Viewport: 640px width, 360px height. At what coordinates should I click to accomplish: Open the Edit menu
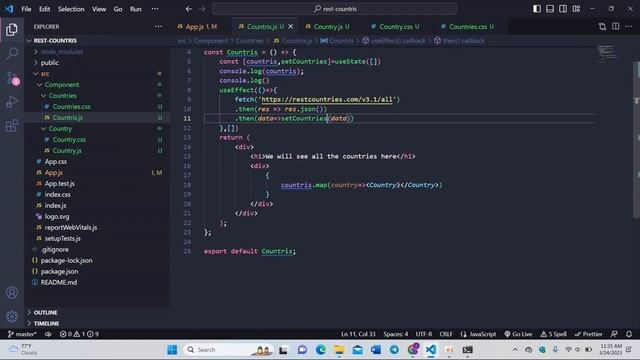[x=44, y=9]
